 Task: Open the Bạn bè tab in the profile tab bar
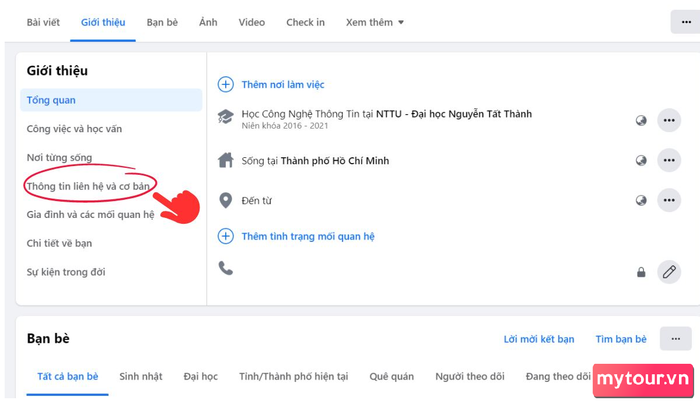pos(162,22)
